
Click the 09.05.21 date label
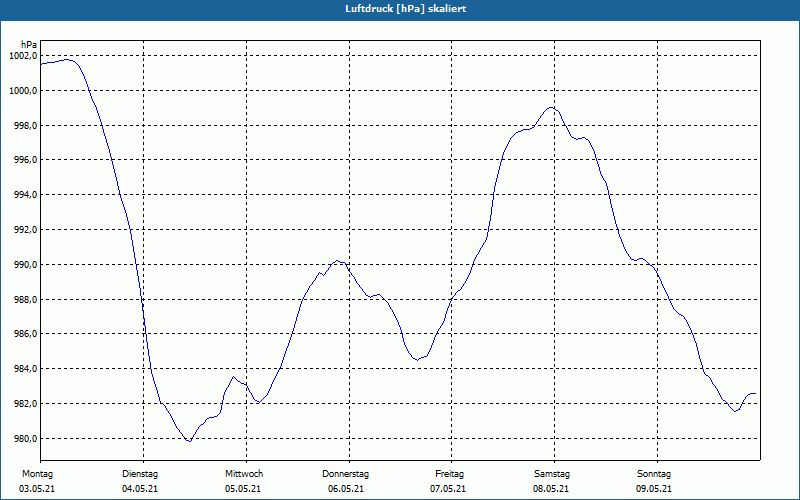(x=654, y=489)
